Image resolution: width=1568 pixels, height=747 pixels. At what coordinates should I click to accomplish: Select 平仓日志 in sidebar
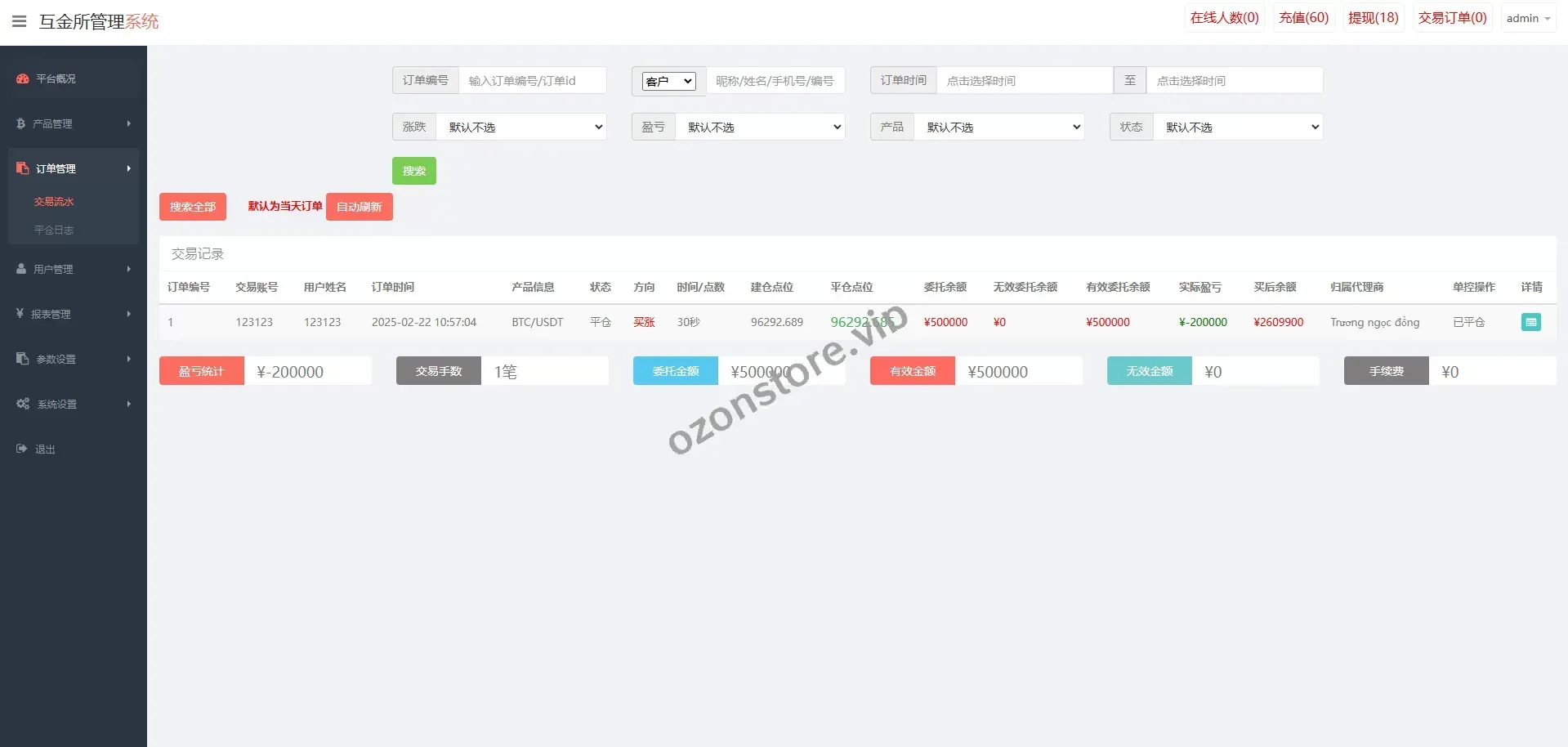pos(54,230)
